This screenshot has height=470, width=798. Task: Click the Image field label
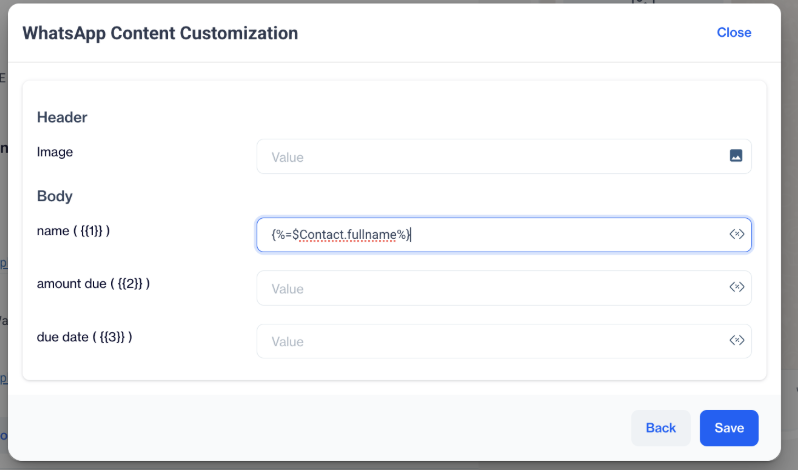tap(55, 152)
